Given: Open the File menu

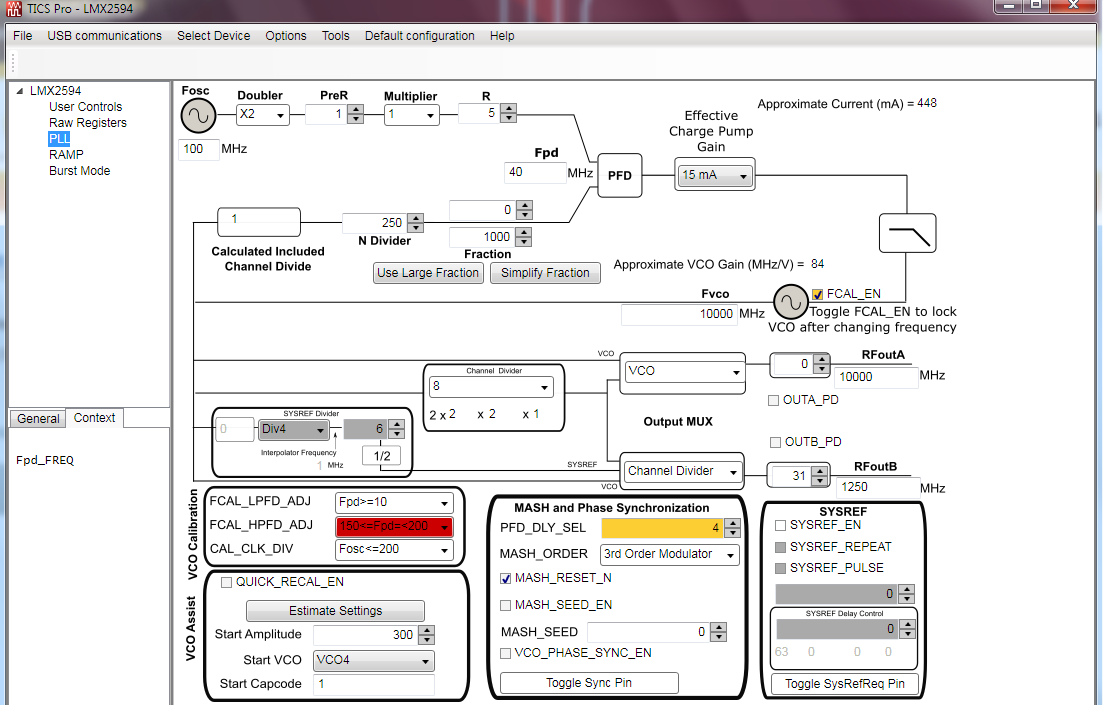Looking at the screenshot, I should (23, 36).
